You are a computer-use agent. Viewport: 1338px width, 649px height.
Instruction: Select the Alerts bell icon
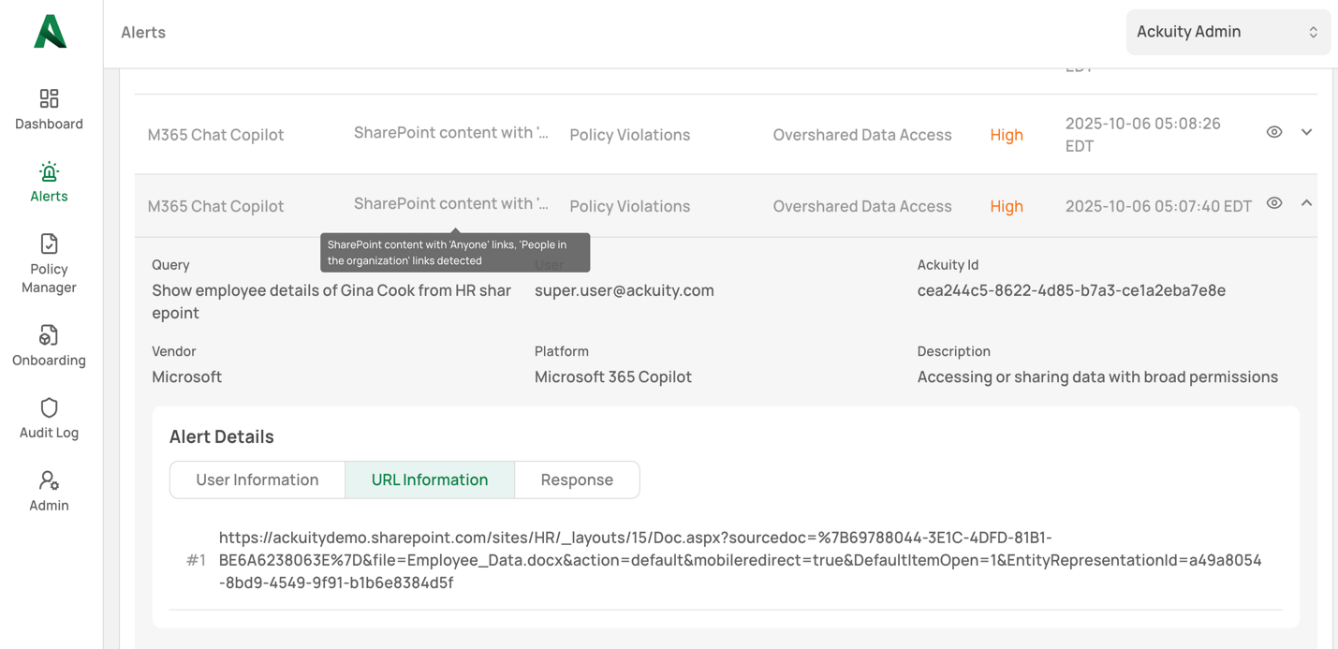click(49, 171)
